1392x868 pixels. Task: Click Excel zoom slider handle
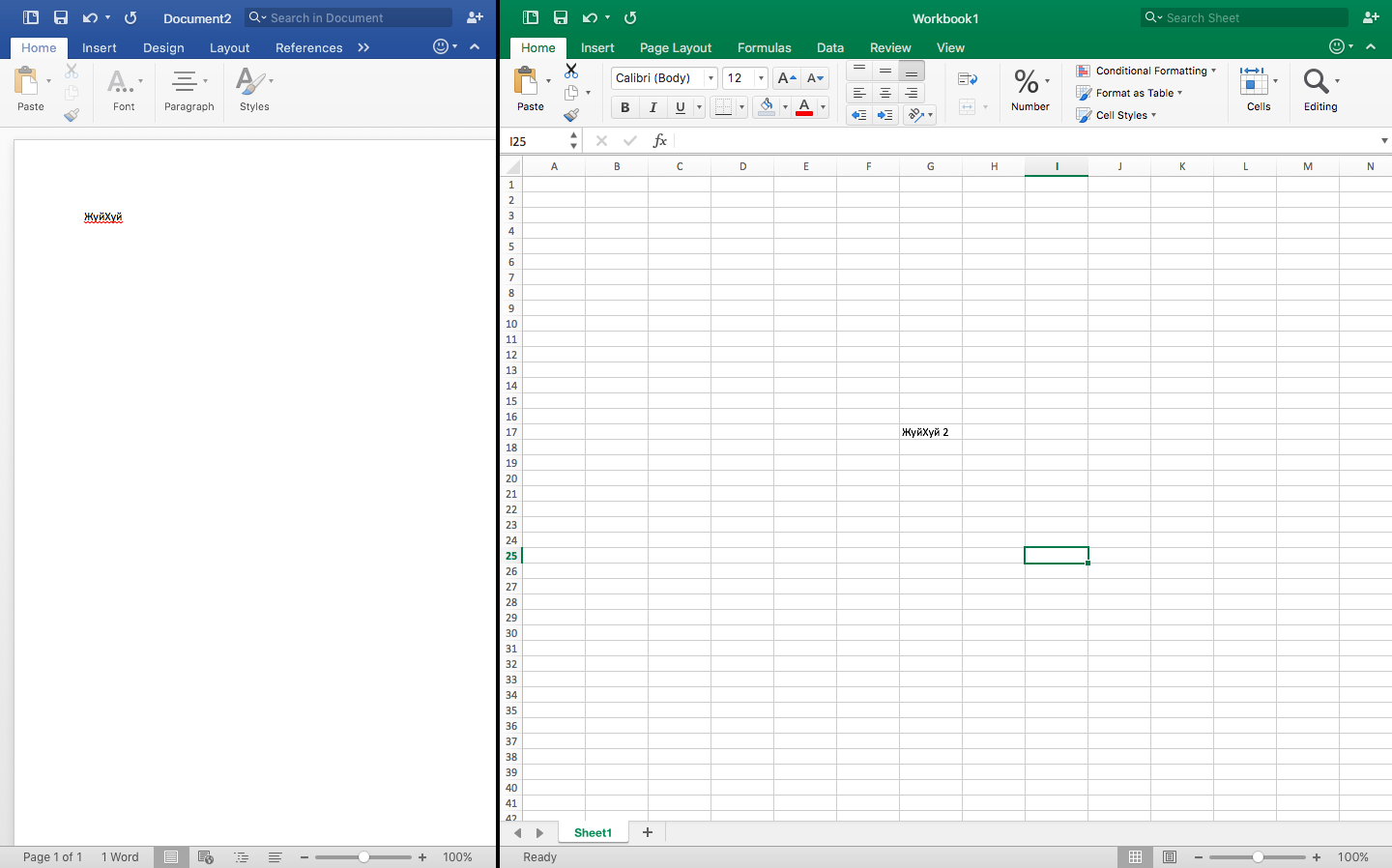(x=1258, y=857)
